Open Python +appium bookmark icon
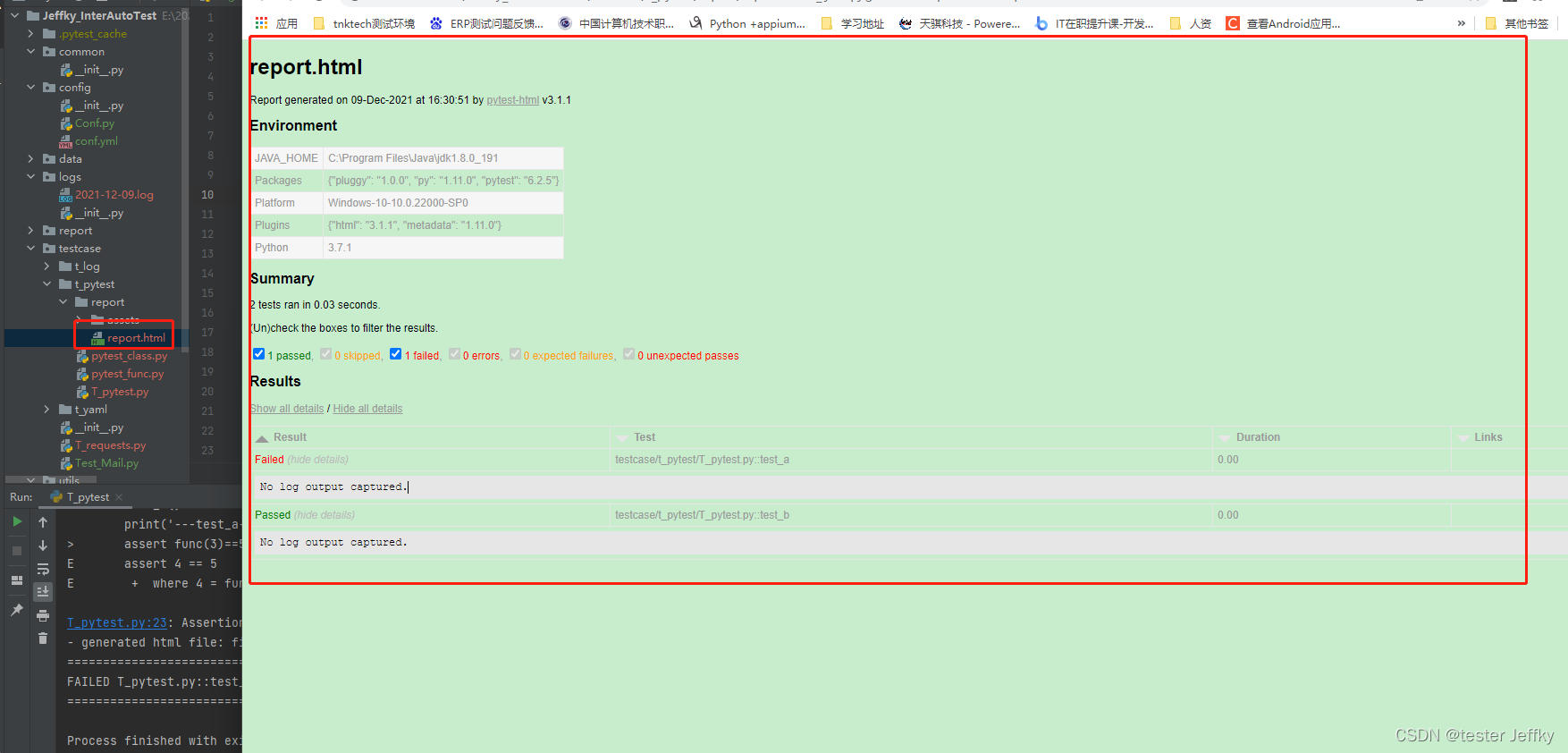This screenshot has height=753, width=1568. point(695,23)
